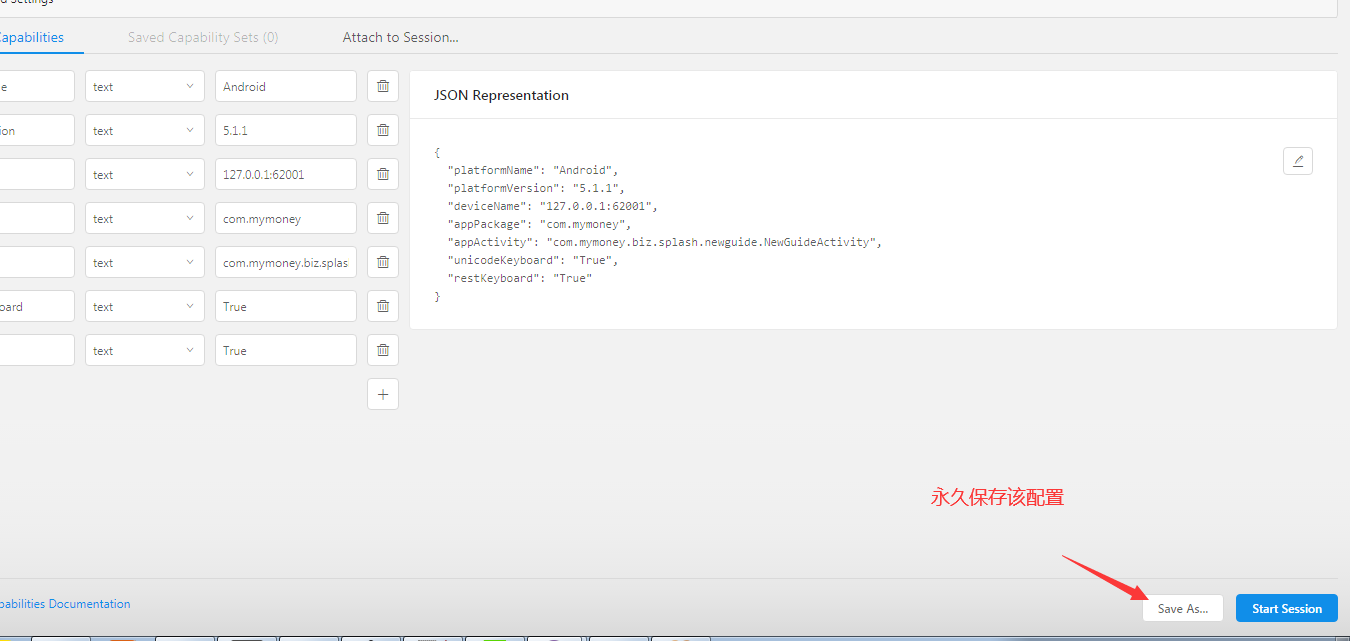Image resolution: width=1350 pixels, height=641 pixels.
Task: Click the "restKeyboard": "True" JSON line
Action: pyautogui.click(x=520, y=278)
